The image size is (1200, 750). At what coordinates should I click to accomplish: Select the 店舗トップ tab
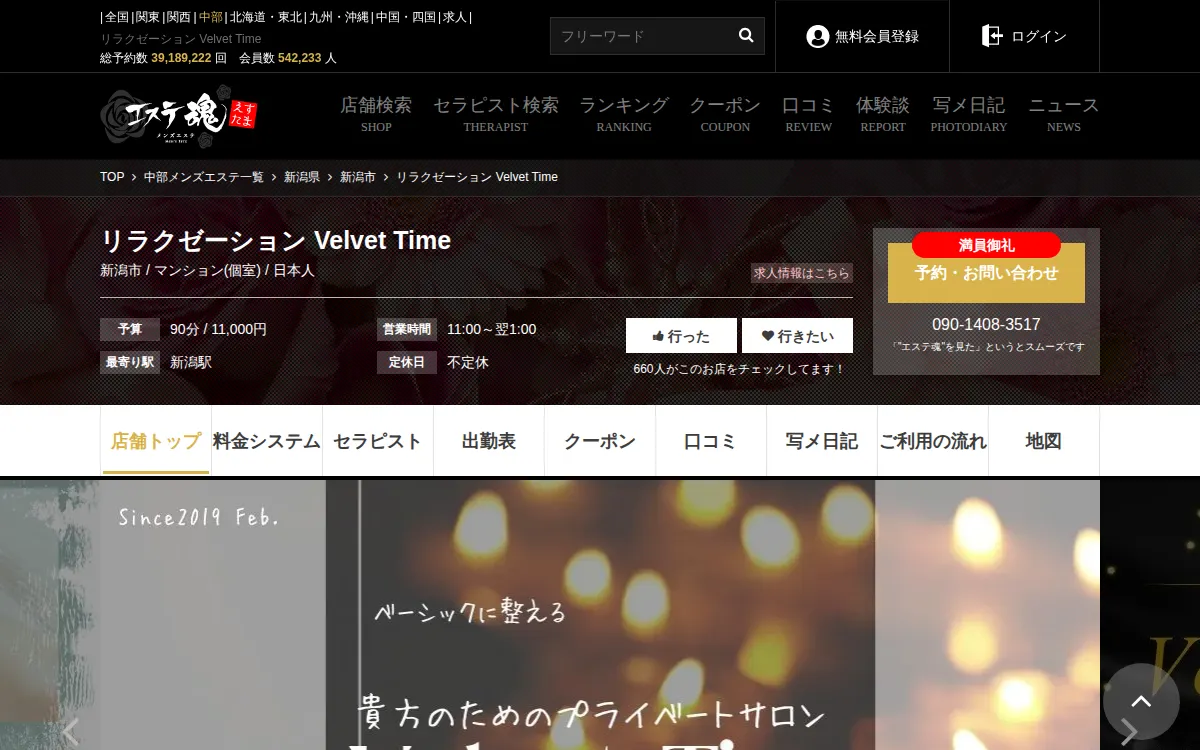point(156,441)
